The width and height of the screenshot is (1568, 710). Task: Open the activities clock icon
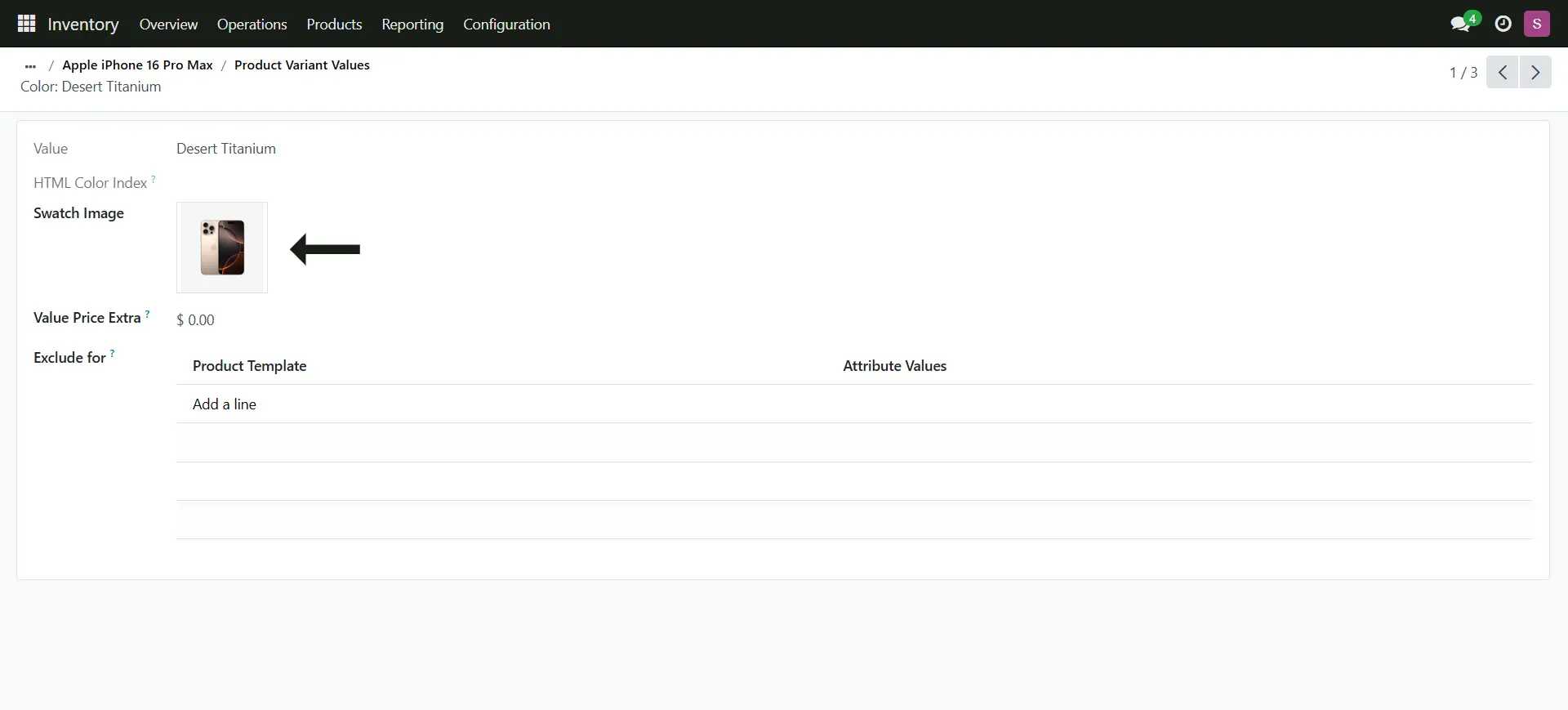coord(1503,24)
